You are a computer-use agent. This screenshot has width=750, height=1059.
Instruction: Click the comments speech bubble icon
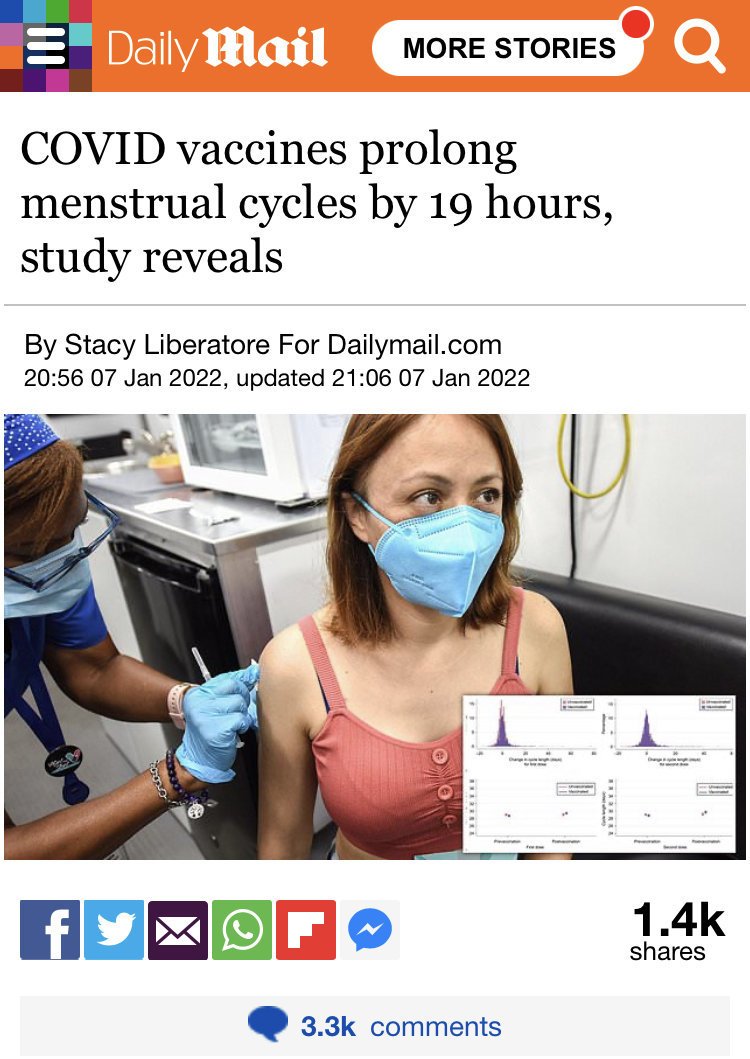click(268, 1024)
